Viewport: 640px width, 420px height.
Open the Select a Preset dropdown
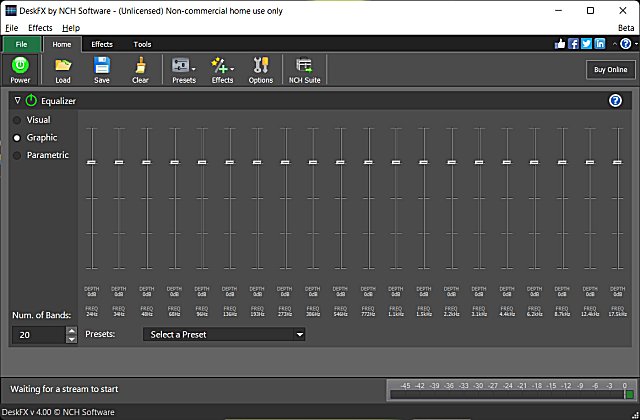(x=224, y=334)
